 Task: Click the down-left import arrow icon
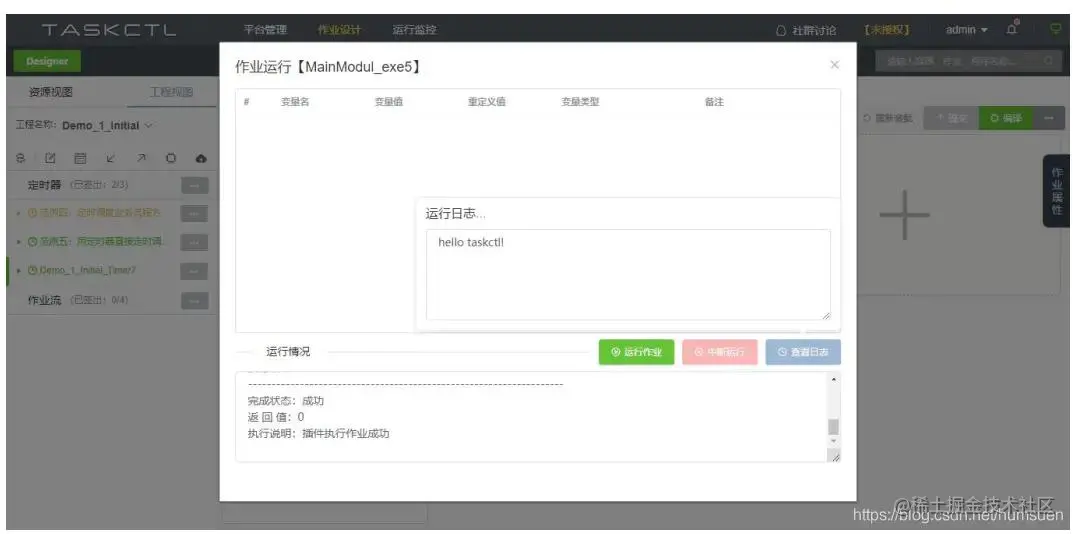[x=110, y=158]
